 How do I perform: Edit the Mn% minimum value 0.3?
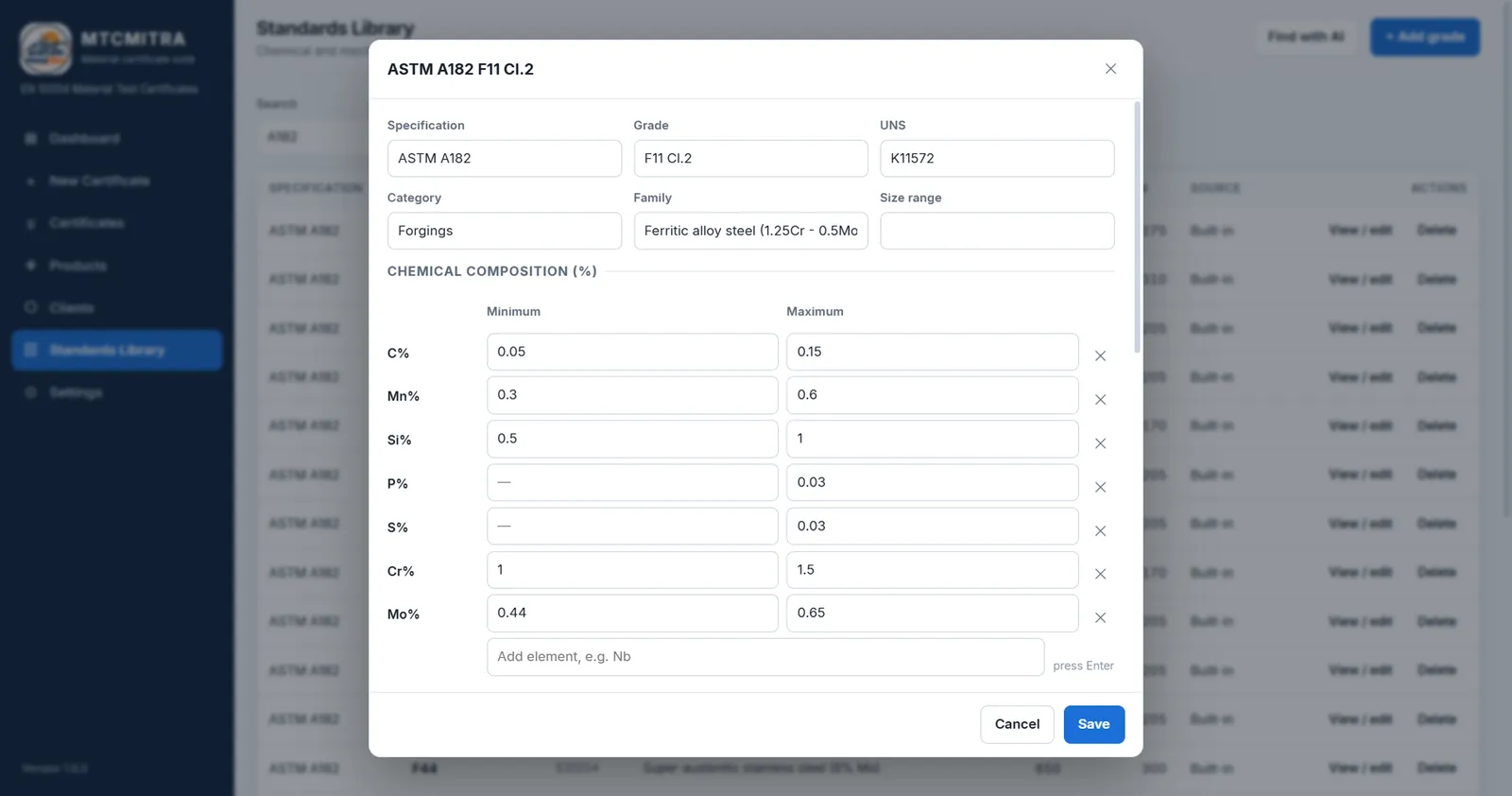pos(632,395)
